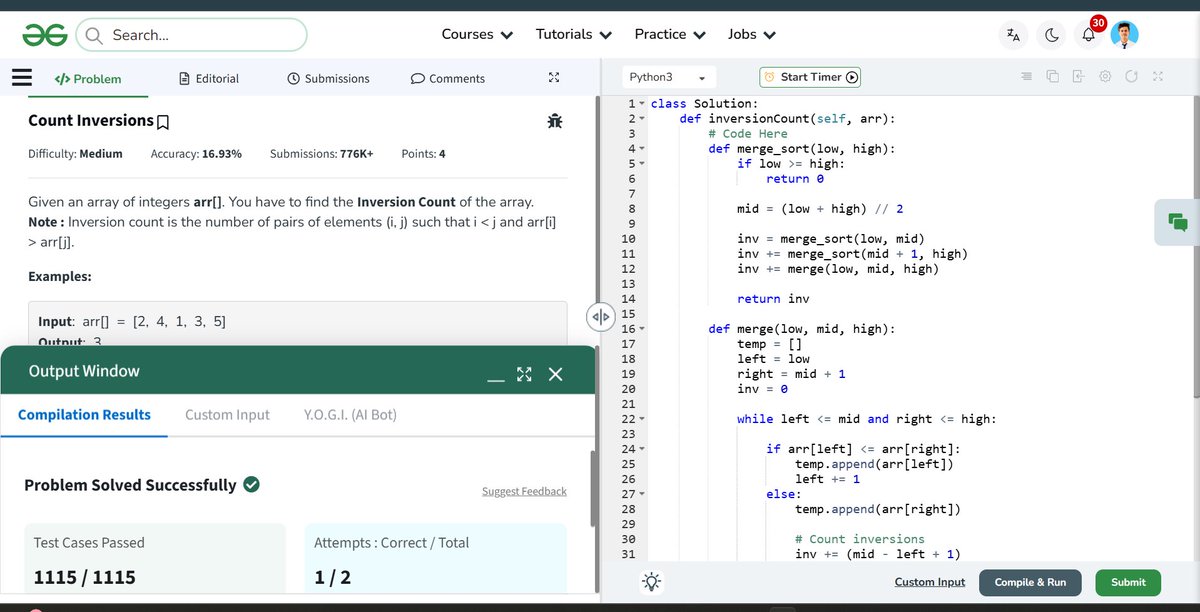Screen dimensions: 1200x612
Task: Collapse the else block fold on line 27
Action: point(642,494)
